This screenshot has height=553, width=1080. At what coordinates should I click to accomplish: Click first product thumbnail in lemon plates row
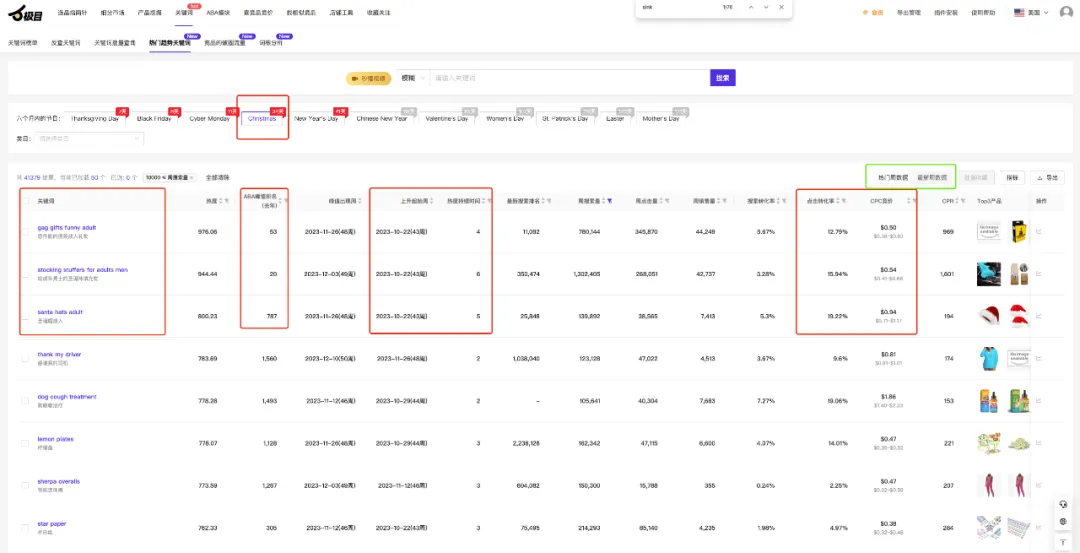point(989,444)
